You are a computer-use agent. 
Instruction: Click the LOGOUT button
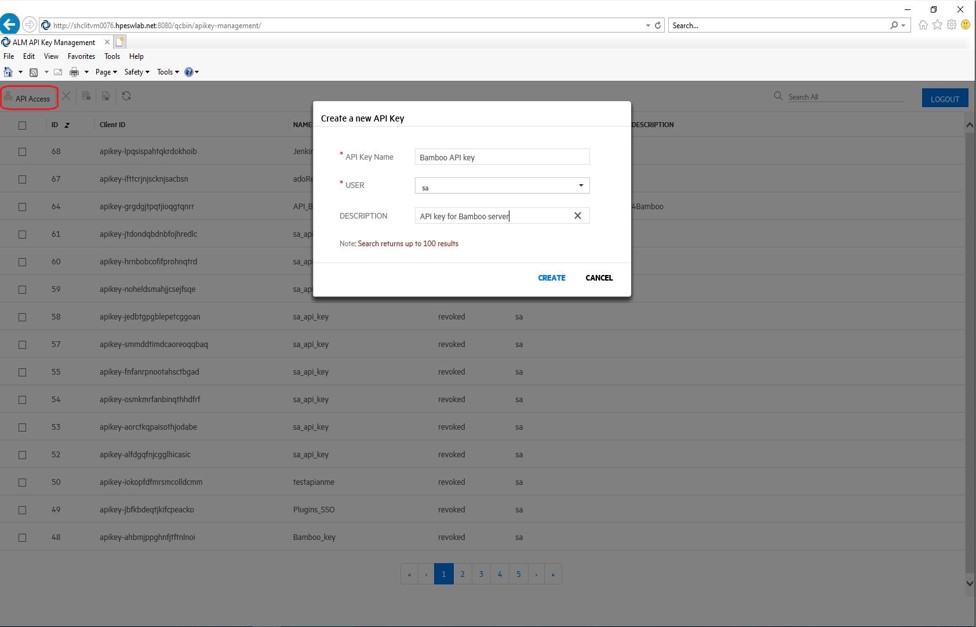click(x=944, y=98)
